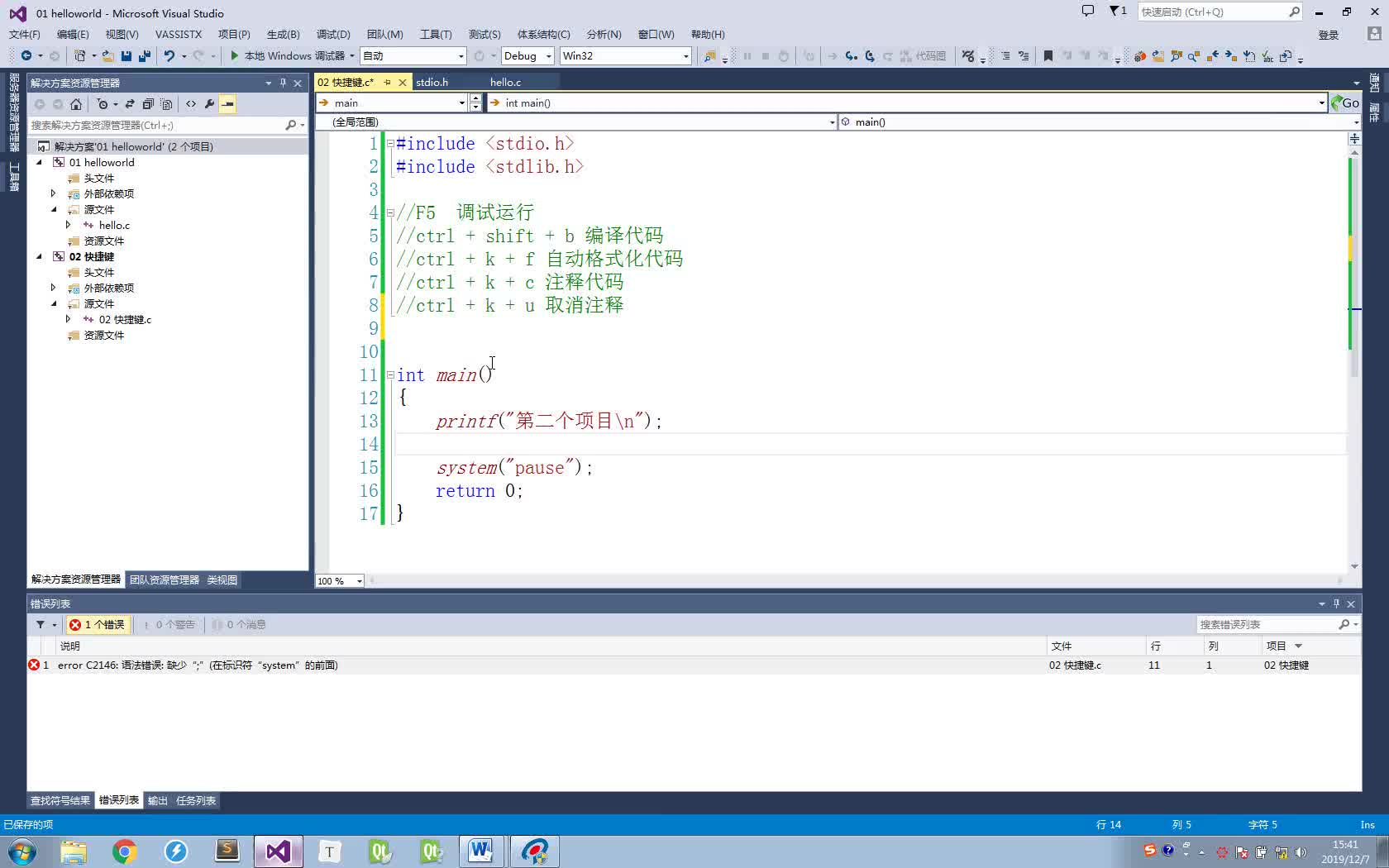Screen dimensions: 1389x868
Task: Open Properties wrench icon in Solution Explorer
Action: 209,103
